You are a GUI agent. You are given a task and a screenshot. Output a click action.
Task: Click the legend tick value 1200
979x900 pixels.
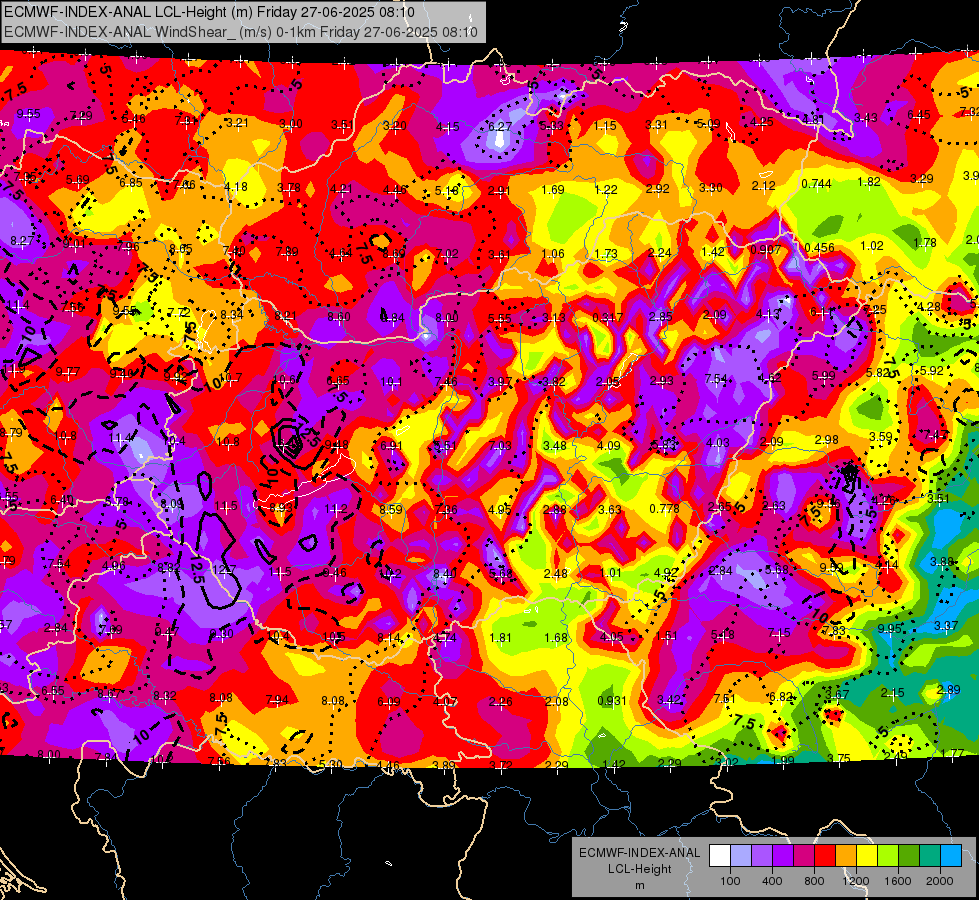coord(856,881)
